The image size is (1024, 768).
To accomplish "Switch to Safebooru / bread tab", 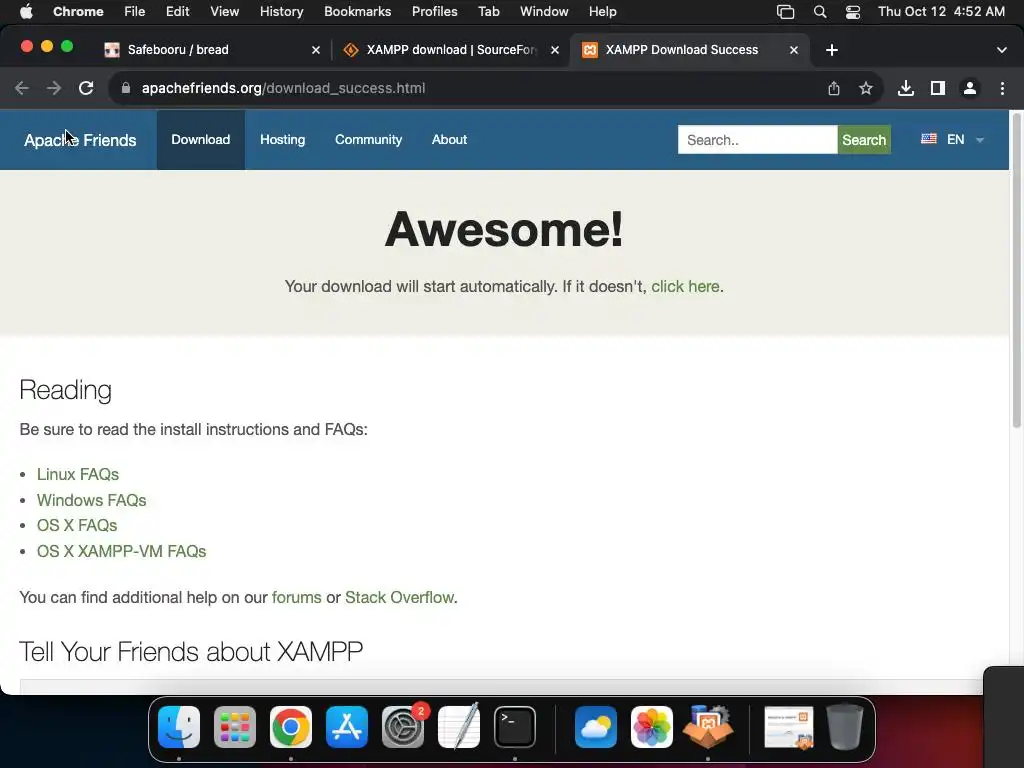I will tap(212, 50).
